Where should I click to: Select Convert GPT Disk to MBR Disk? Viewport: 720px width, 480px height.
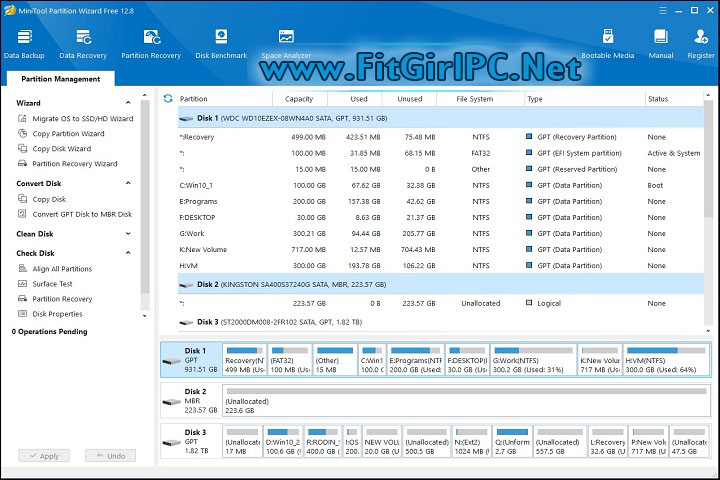tap(82, 214)
